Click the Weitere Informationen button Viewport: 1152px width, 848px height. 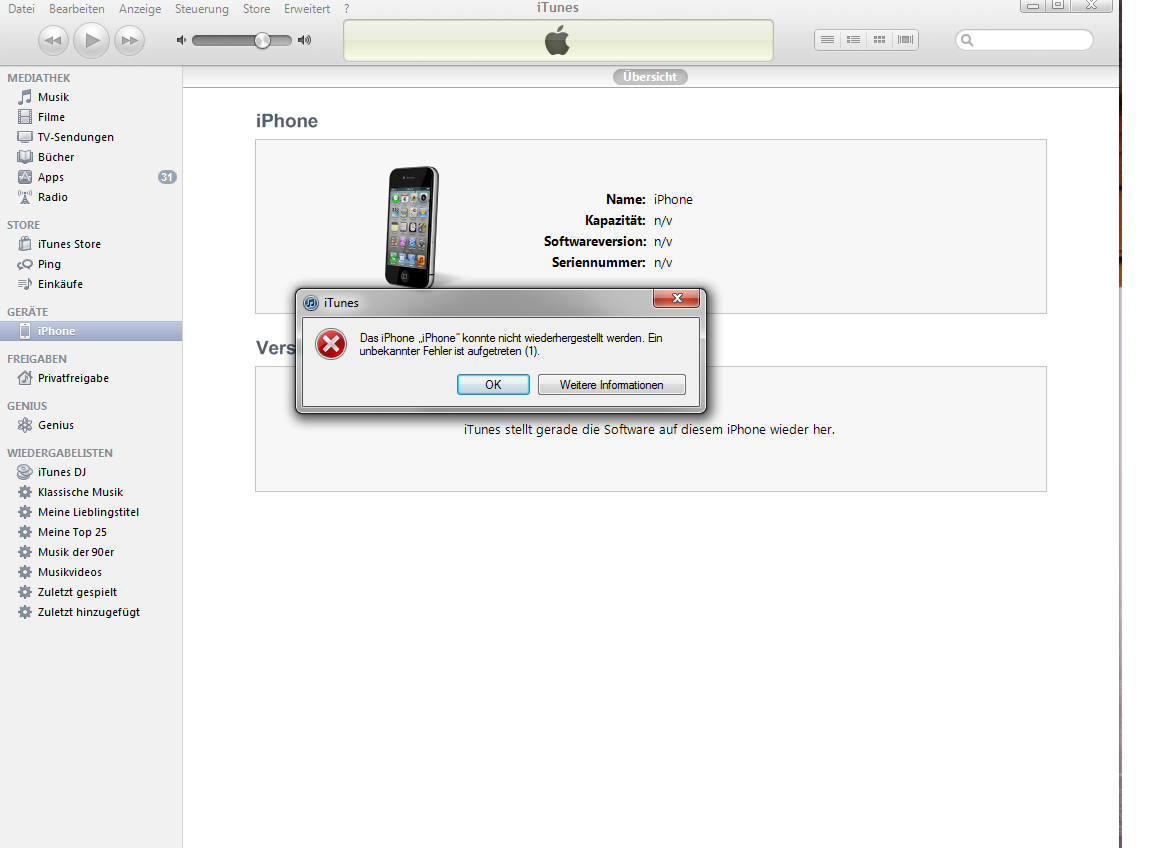(x=611, y=385)
